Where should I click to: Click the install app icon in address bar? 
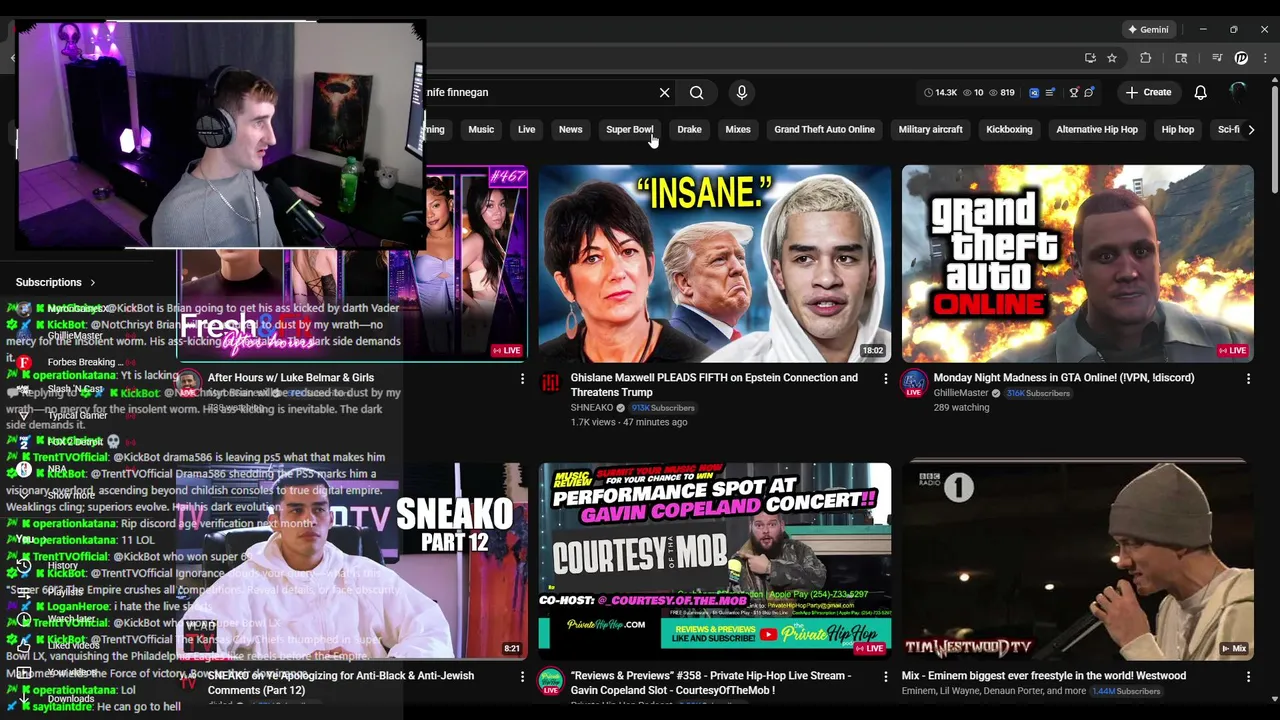(x=1090, y=58)
